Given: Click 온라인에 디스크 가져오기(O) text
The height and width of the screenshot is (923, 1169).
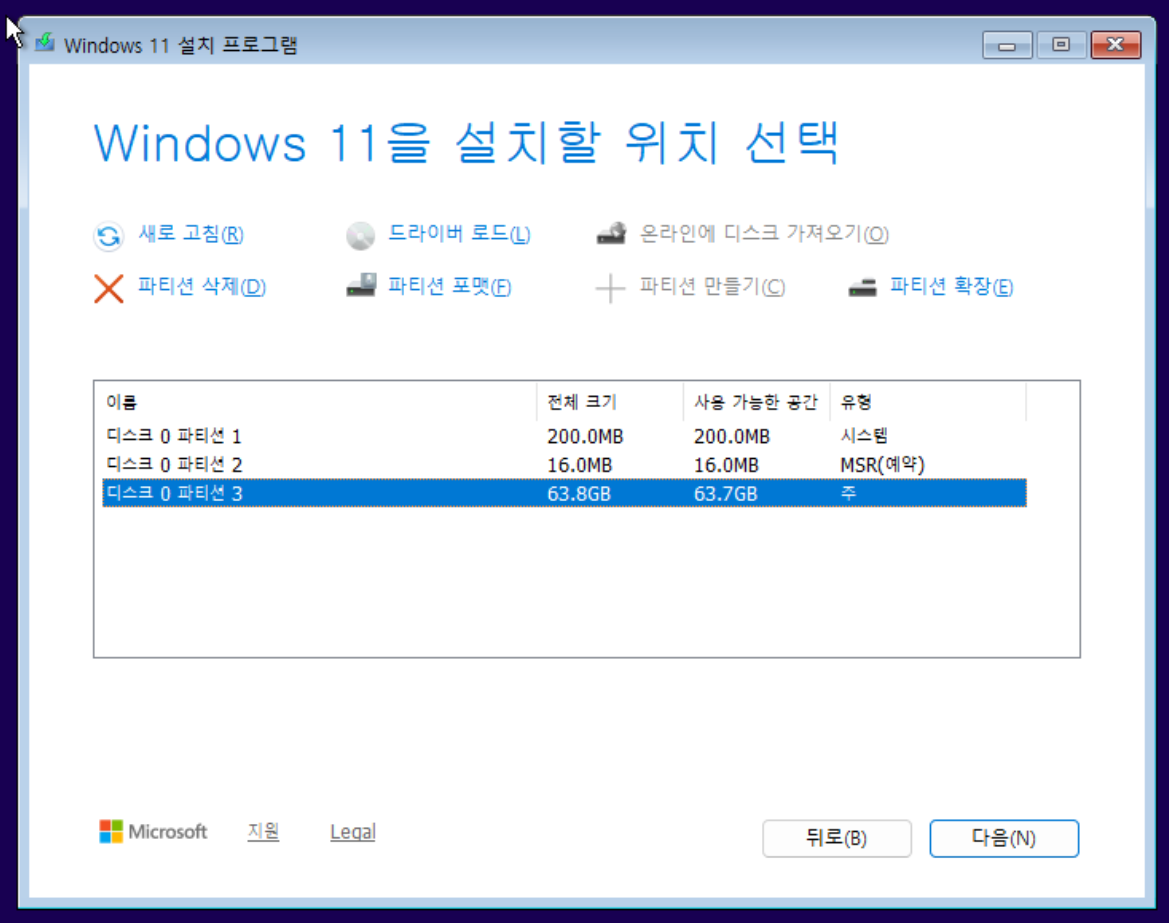Looking at the screenshot, I should (x=764, y=234).
